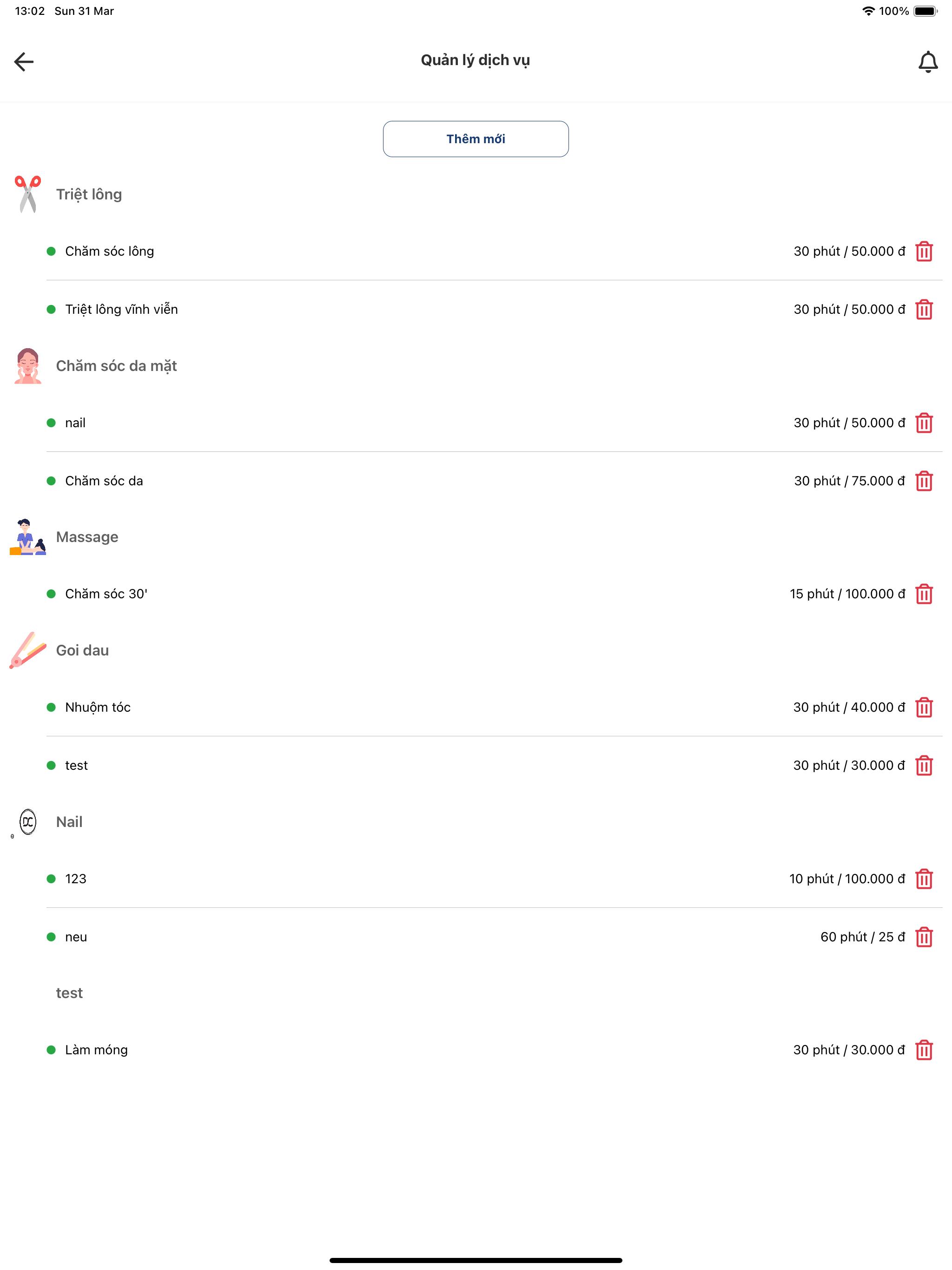Viewport: 952px width, 1270px height.
Task: Trash the Chăm sóc 30' service
Action: [x=924, y=594]
